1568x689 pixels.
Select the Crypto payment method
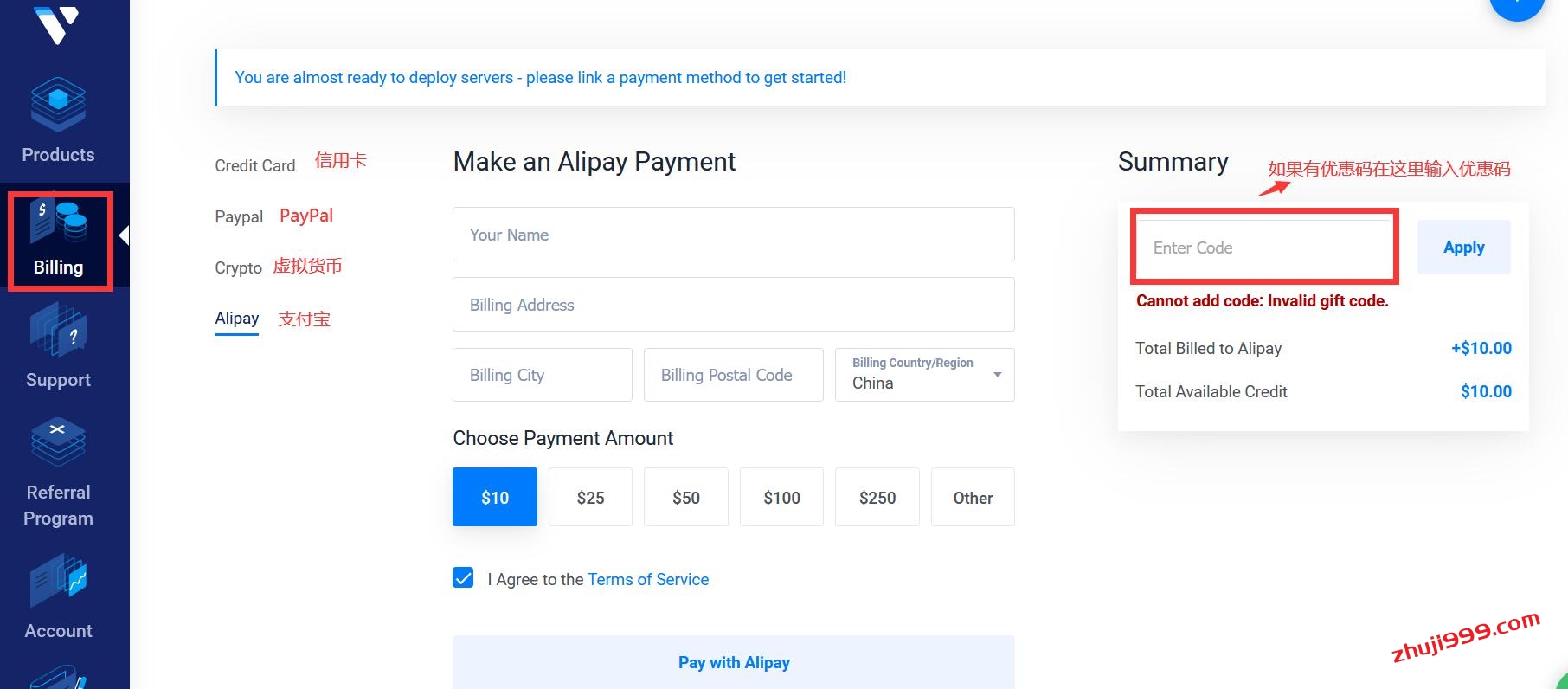(238, 267)
